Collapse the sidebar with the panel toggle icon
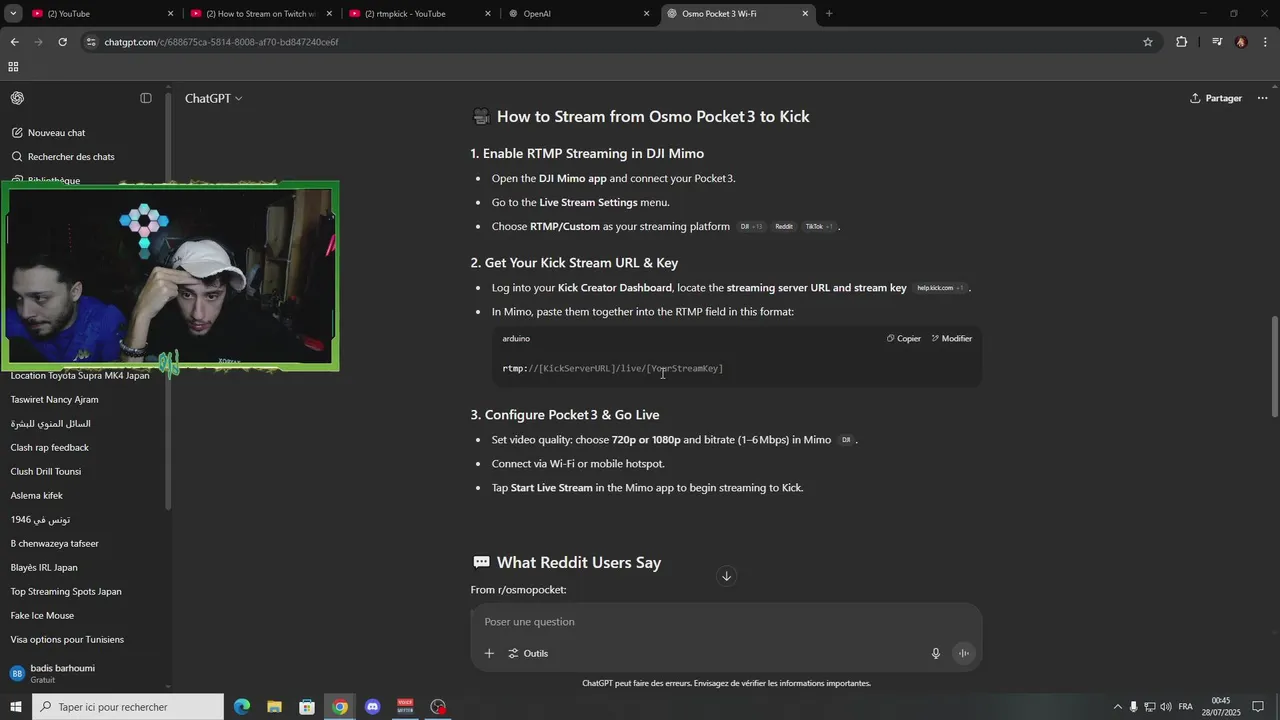The width and height of the screenshot is (1280, 720). pyautogui.click(x=146, y=98)
